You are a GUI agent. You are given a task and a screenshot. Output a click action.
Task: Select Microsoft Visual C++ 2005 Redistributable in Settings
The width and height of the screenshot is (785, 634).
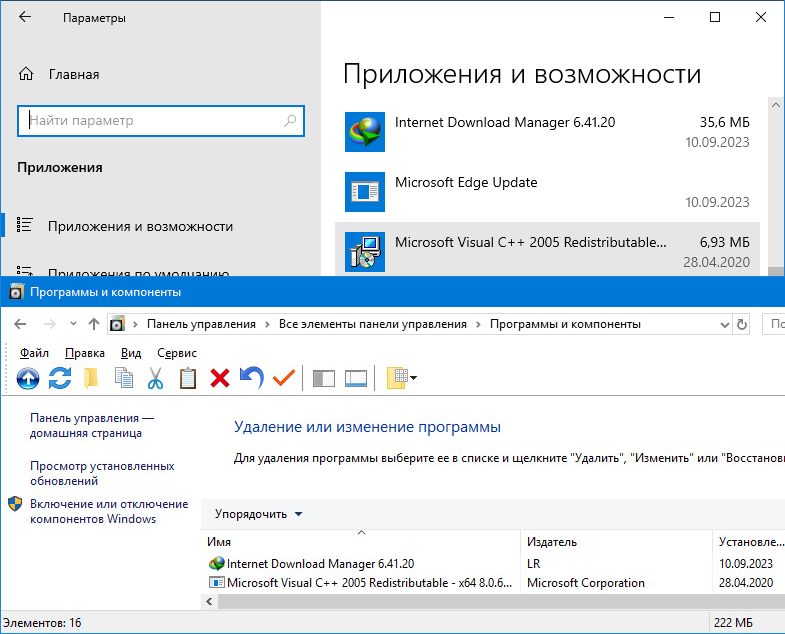tap(547, 249)
